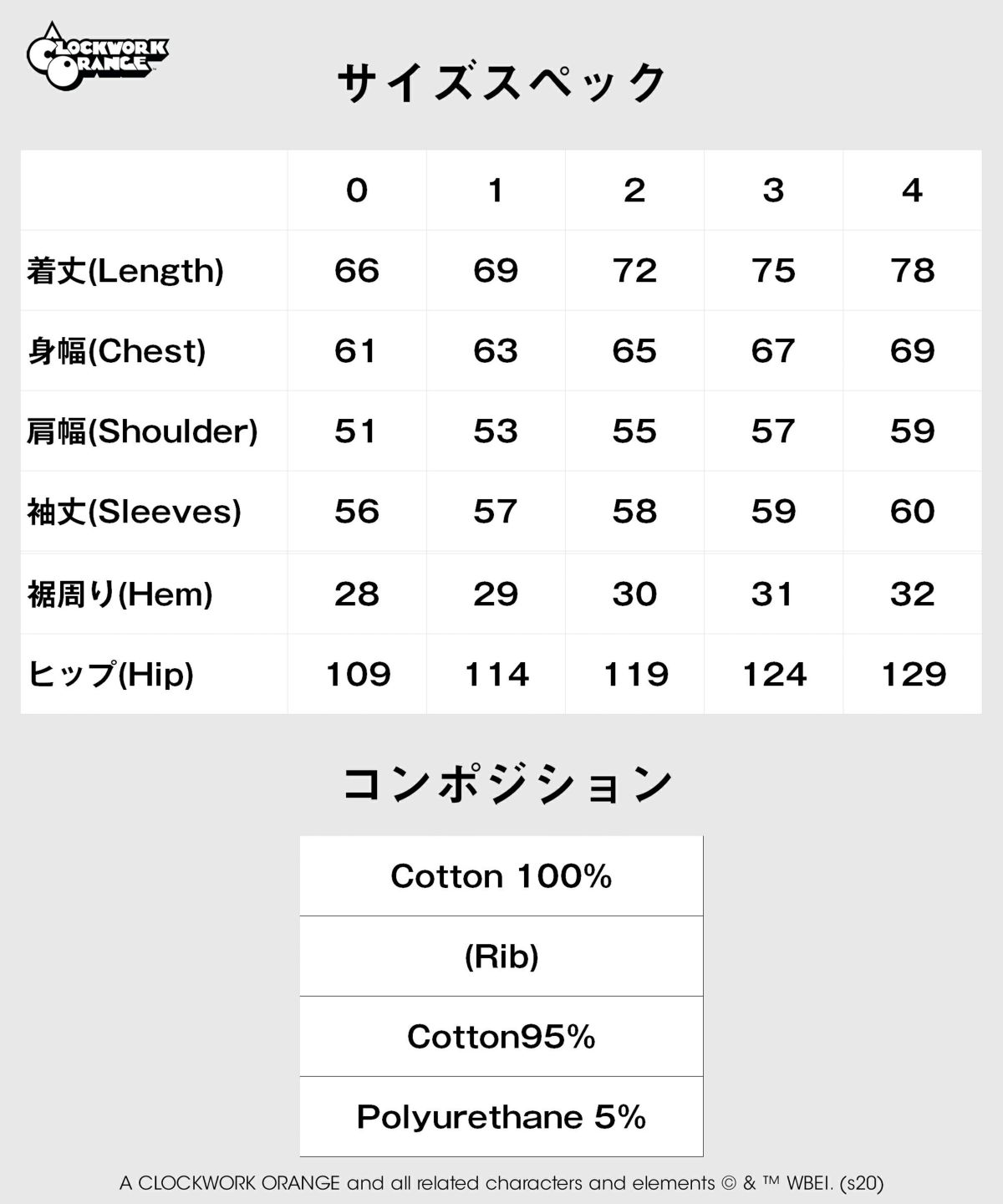
Task: Click the Cotton 100% composition cell
Action: coord(501,876)
